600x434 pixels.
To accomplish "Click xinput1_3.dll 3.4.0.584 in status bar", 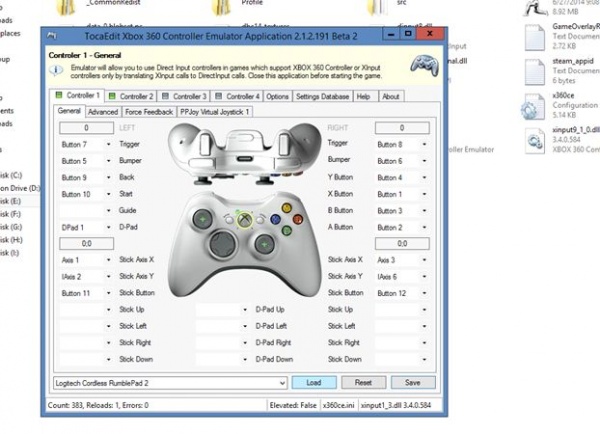I will (x=396, y=405).
